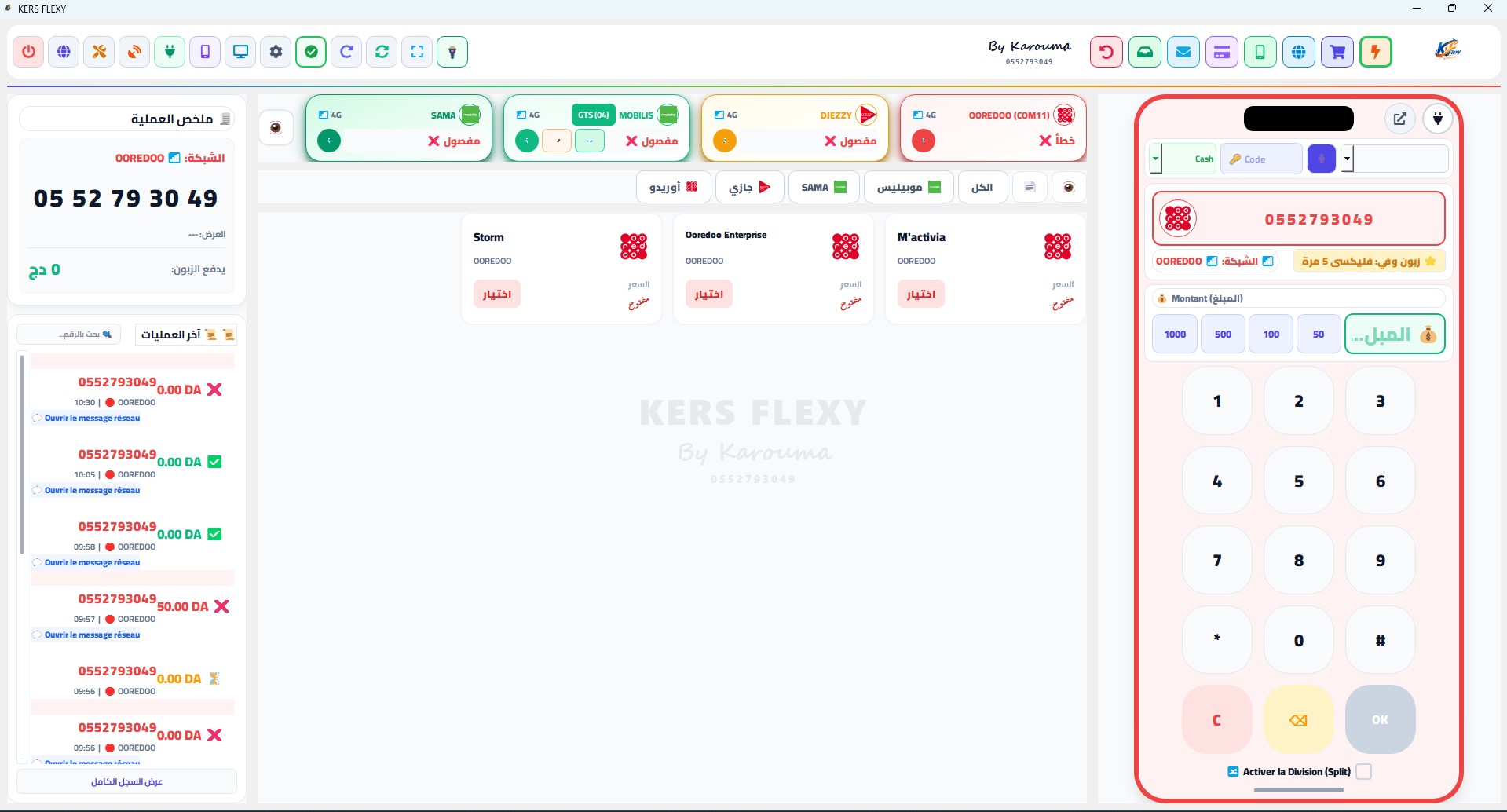The width and height of the screenshot is (1507, 812).
Task: Select the موبيليس operator tab
Action: pyautogui.click(x=909, y=187)
